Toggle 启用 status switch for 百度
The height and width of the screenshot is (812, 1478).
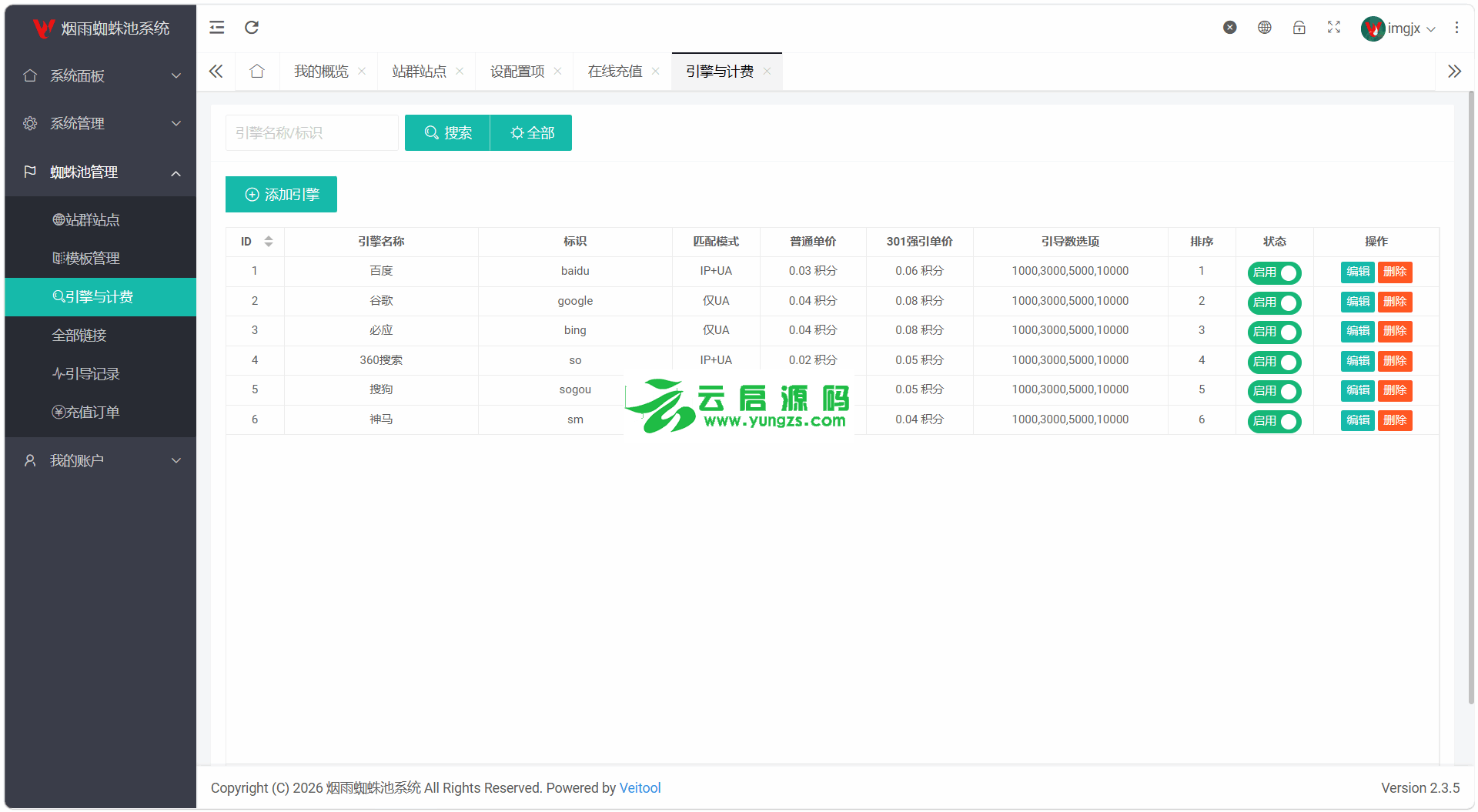click(1274, 272)
